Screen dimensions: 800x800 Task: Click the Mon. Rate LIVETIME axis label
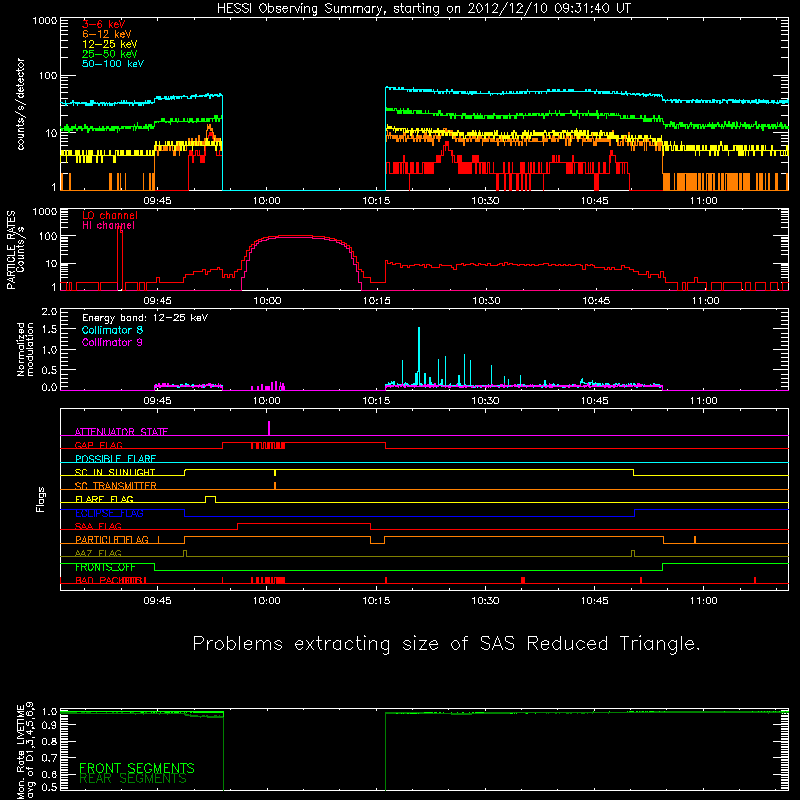pos(26,750)
